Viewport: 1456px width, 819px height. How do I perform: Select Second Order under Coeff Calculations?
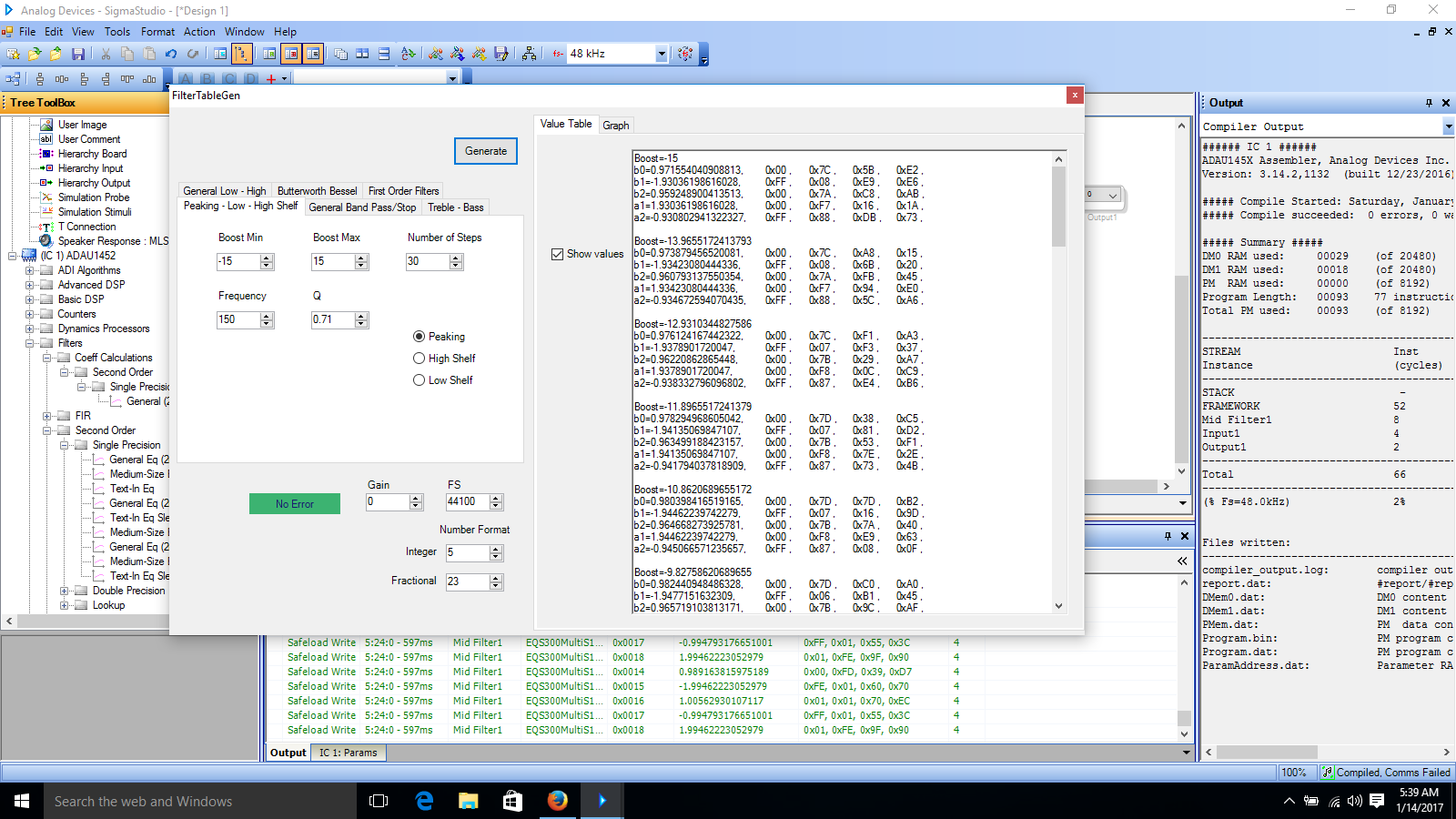123,372
